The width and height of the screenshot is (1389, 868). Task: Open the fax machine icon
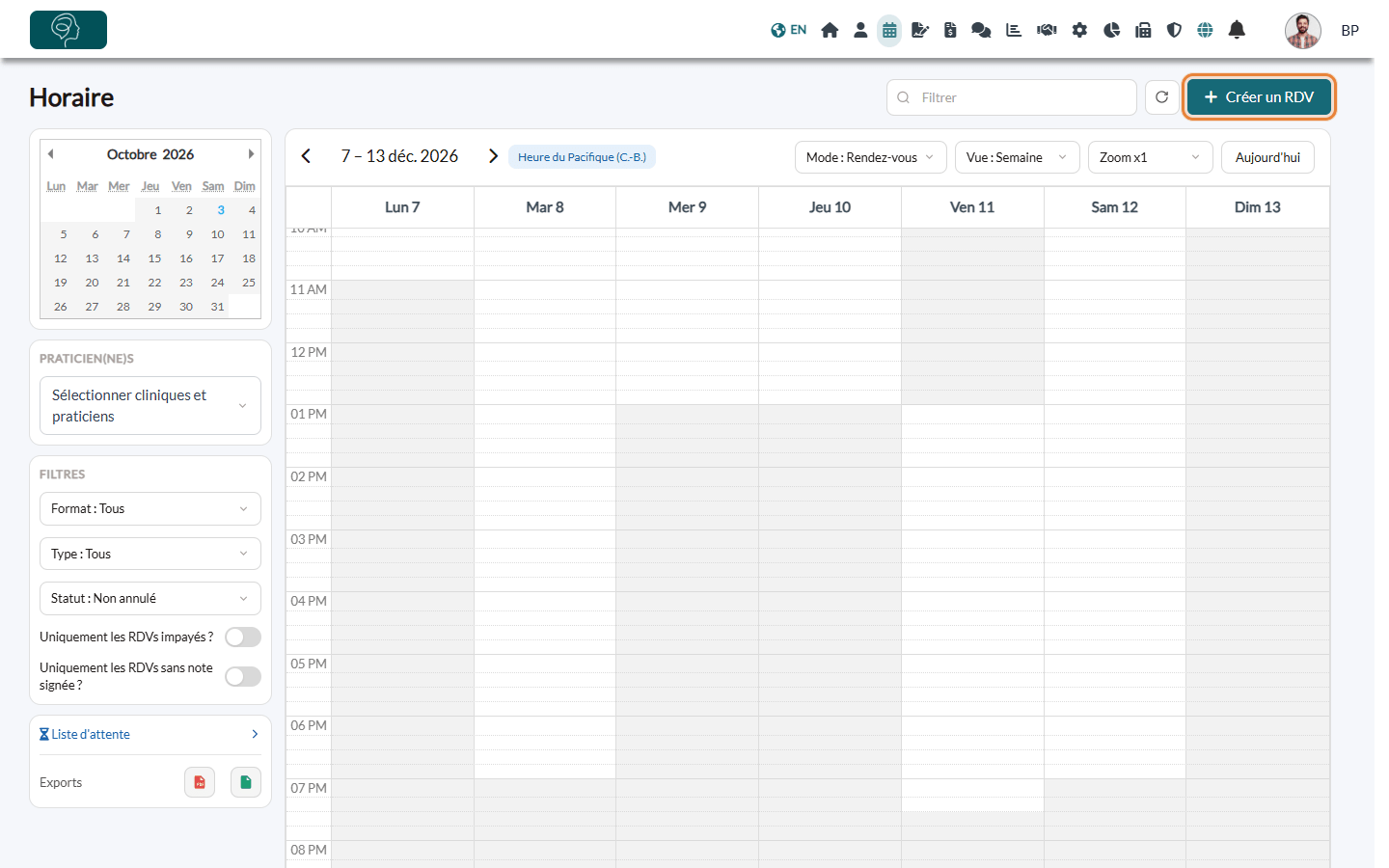pos(1143,30)
